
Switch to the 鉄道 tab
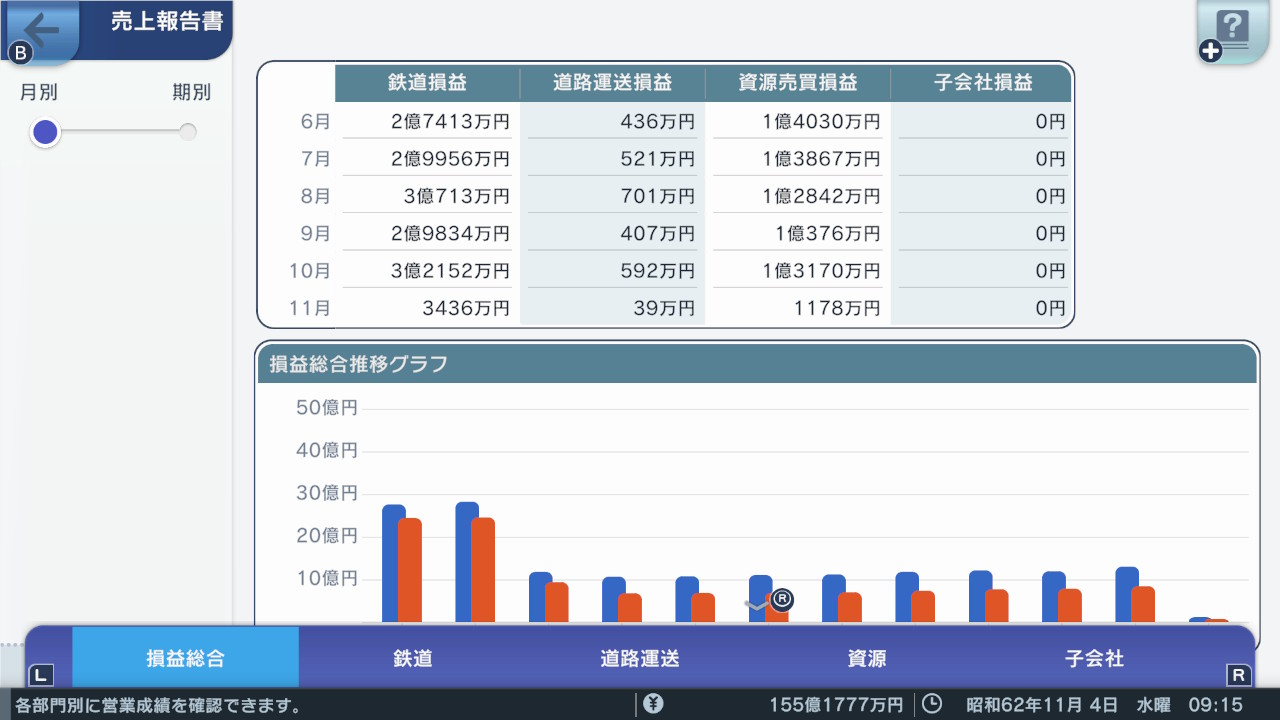(x=413, y=658)
